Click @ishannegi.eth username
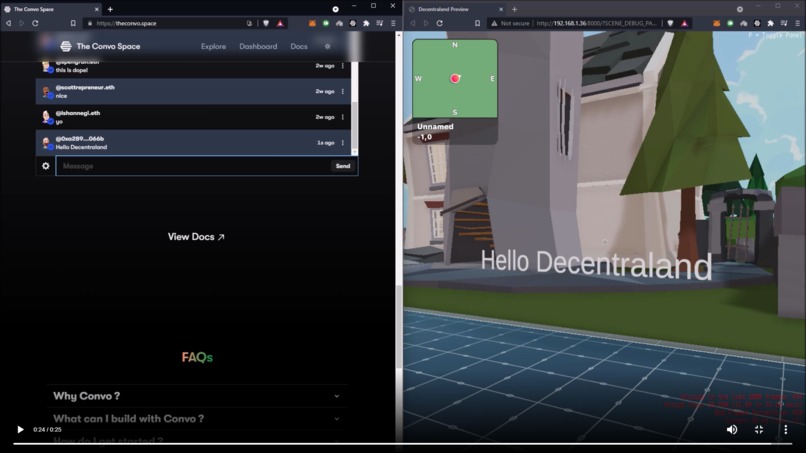Image resolution: width=806 pixels, height=453 pixels. (x=78, y=113)
